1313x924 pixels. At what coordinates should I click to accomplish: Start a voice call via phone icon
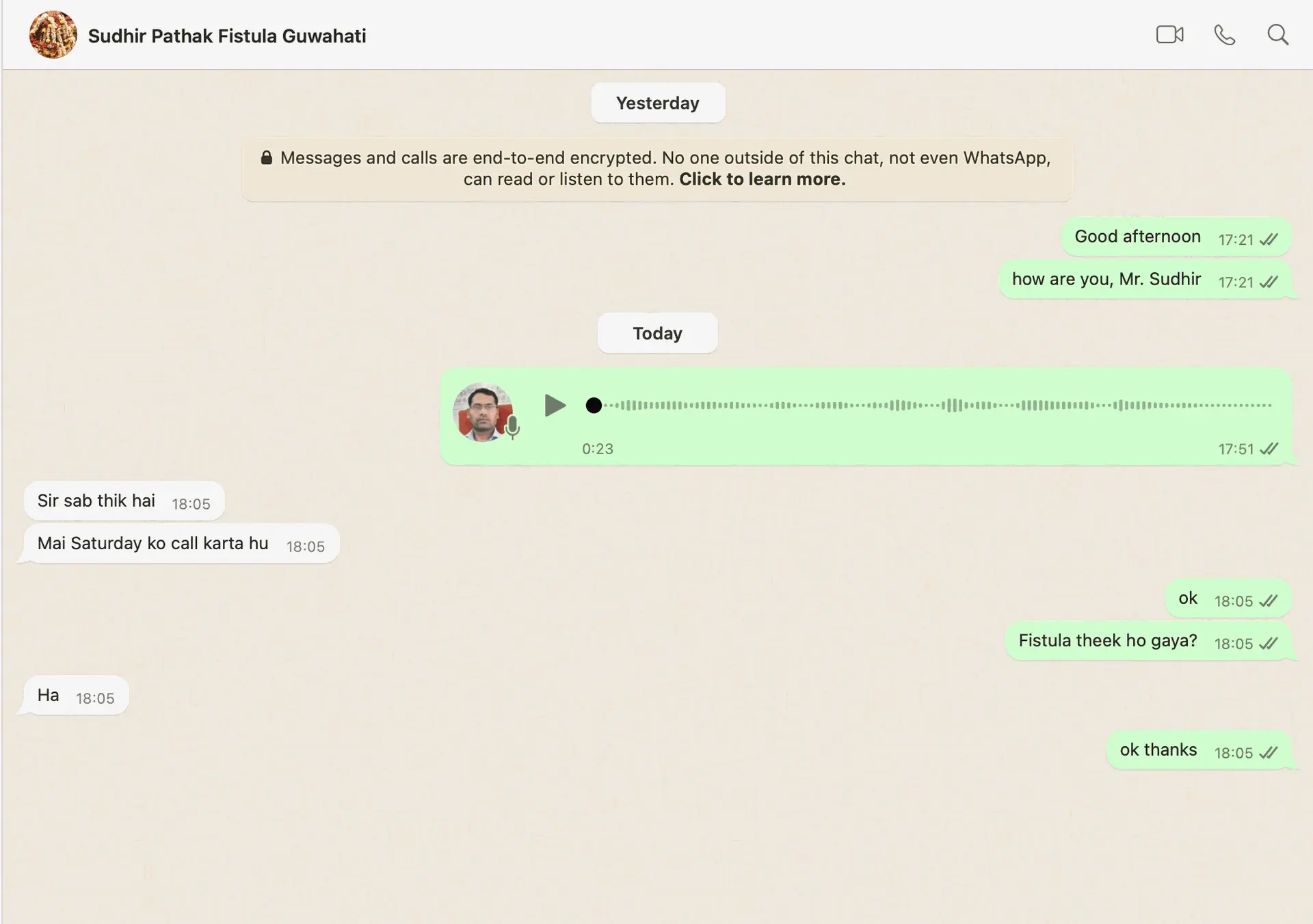tap(1224, 35)
